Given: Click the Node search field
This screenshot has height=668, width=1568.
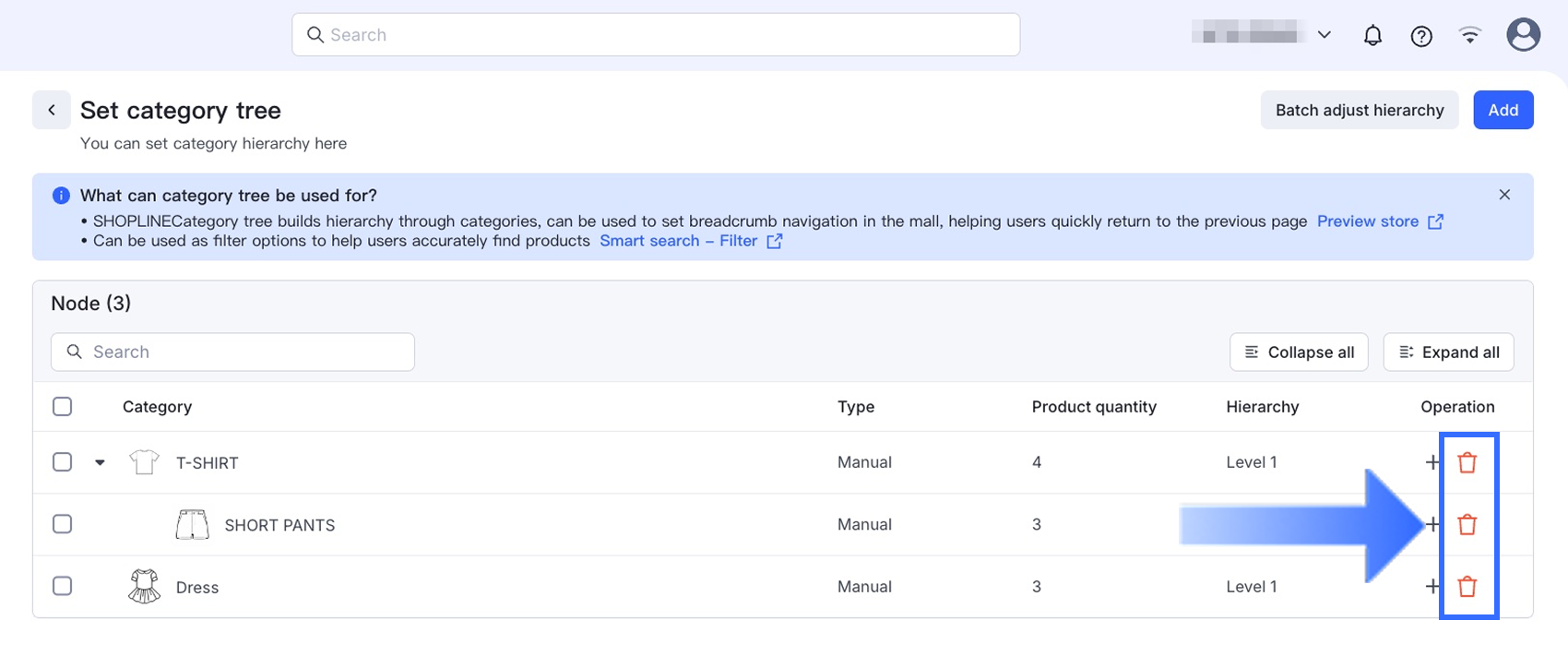Looking at the screenshot, I should coord(232,352).
